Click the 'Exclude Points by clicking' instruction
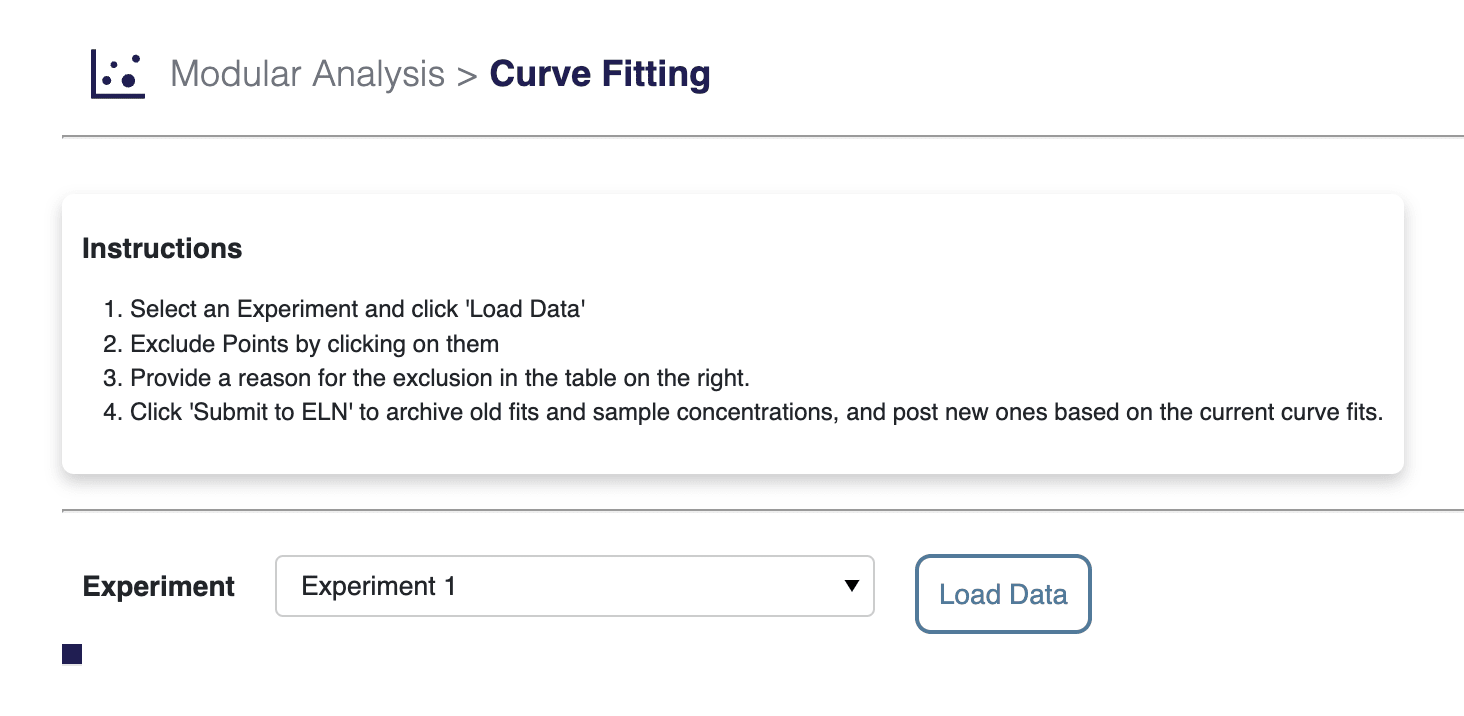The image size is (1464, 716). point(314,344)
